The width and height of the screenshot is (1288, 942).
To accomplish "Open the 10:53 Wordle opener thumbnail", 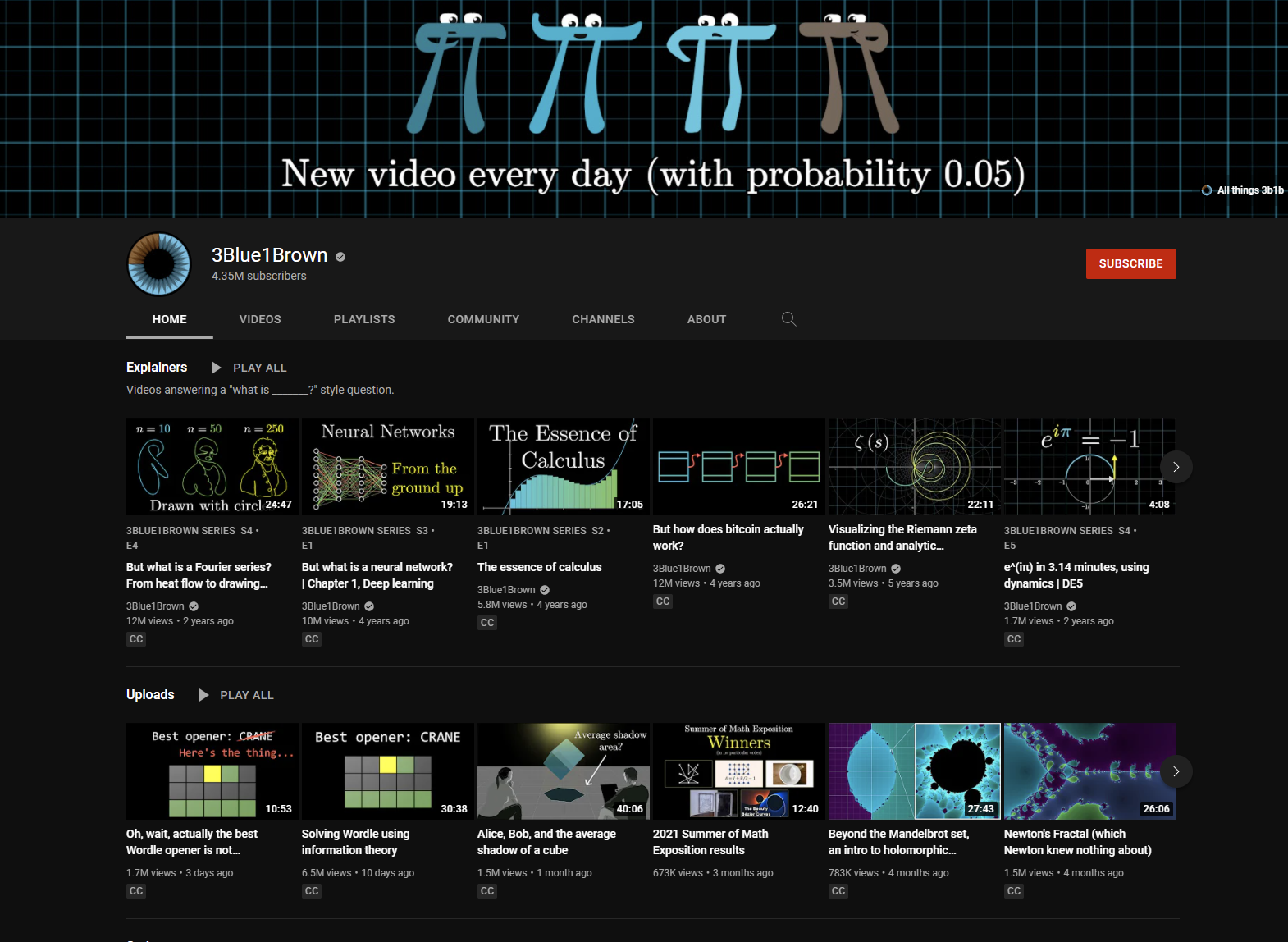I will point(212,771).
